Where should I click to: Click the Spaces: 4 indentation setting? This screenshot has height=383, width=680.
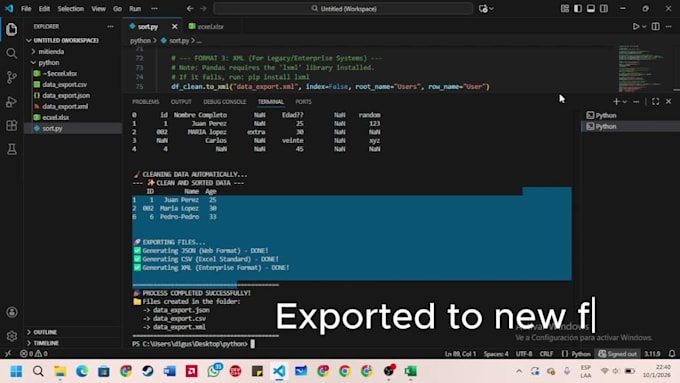tap(496, 354)
